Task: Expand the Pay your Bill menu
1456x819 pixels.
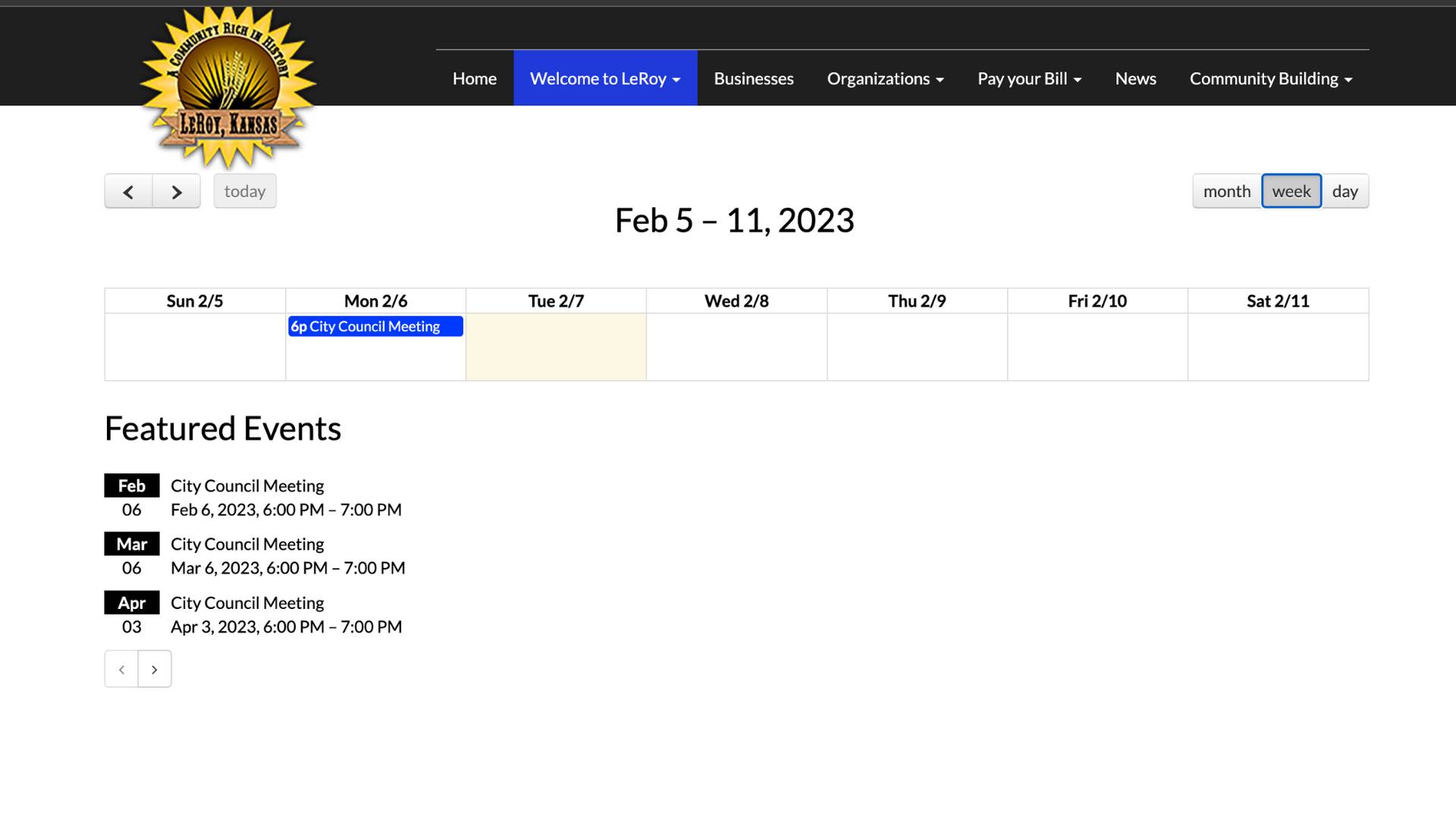Action: 1029,79
